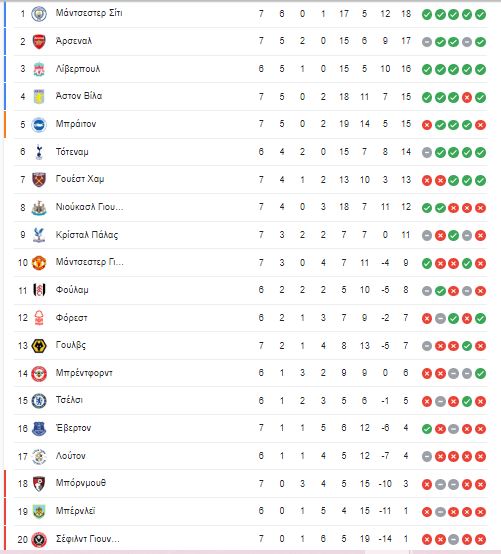
Task: Click Brentford's latest green win icon
Action: tap(480, 373)
